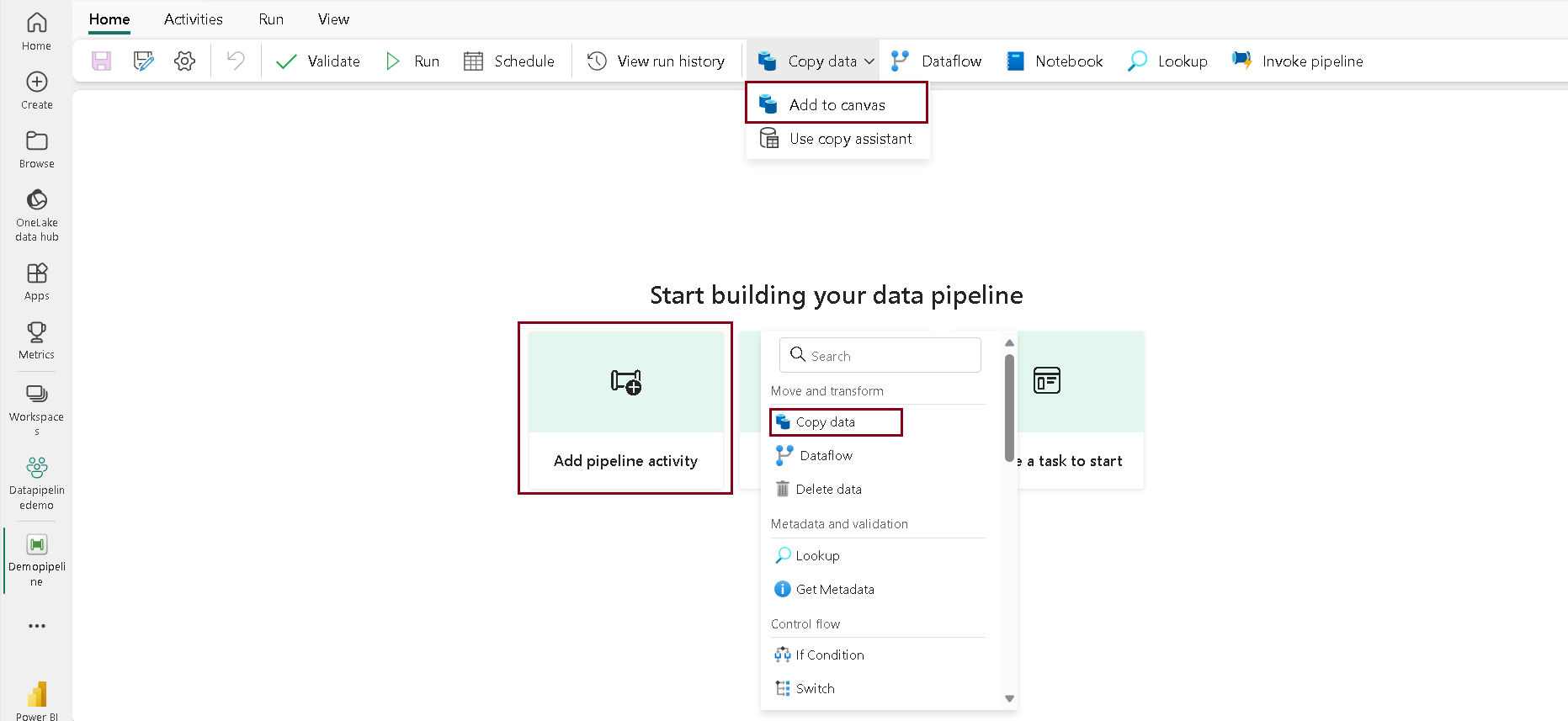Add a Lookup activity from toolbar

1167,61
